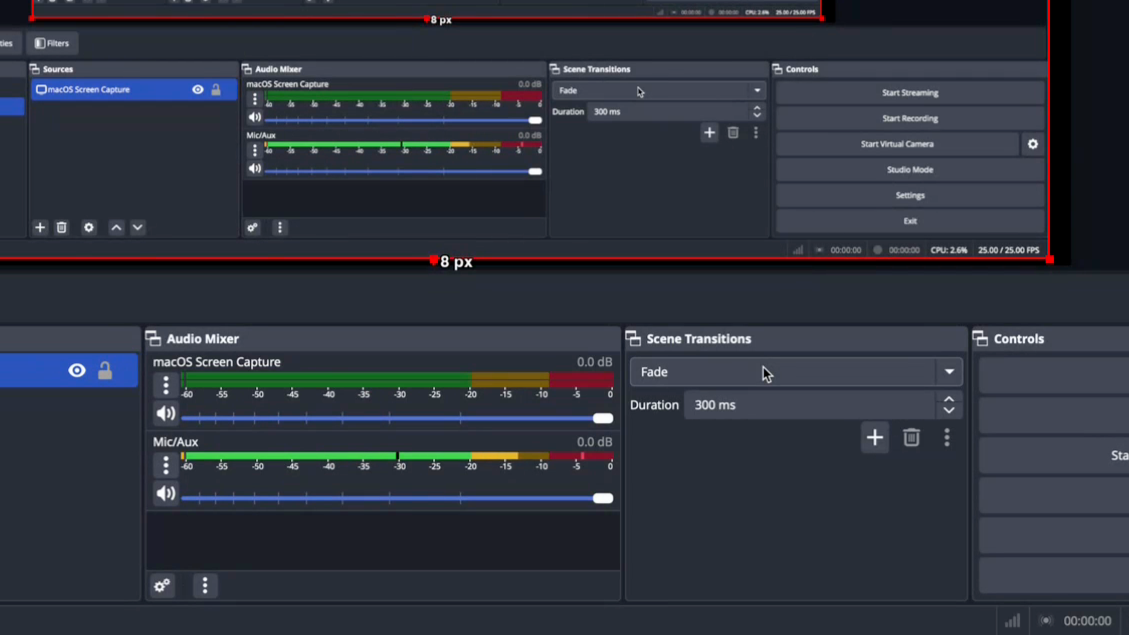The width and height of the screenshot is (1129, 635).
Task: Open Advanced Audio Properties gear in enlarged Audio Mixer
Action: tap(162, 586)
